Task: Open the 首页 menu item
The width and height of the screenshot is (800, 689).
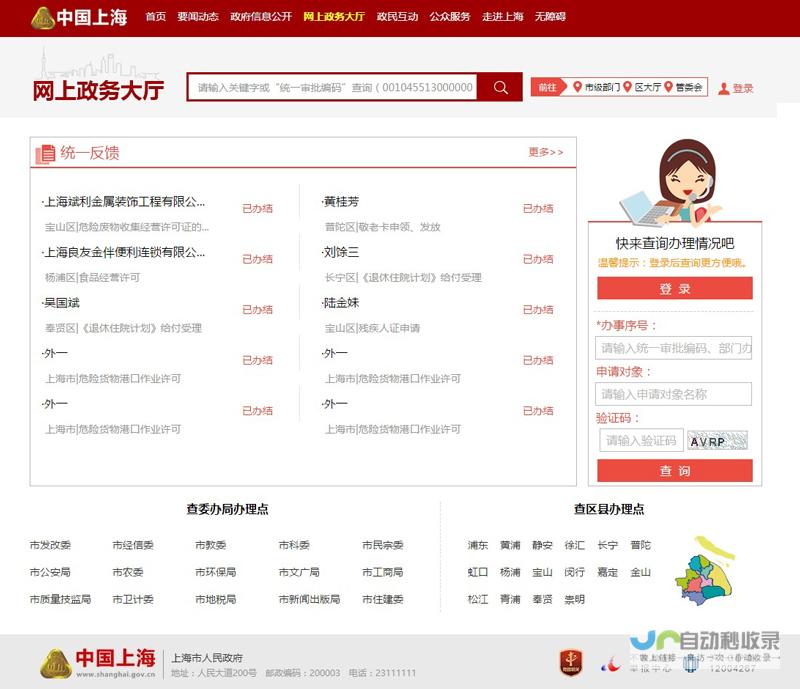Action: pos(156,17)
